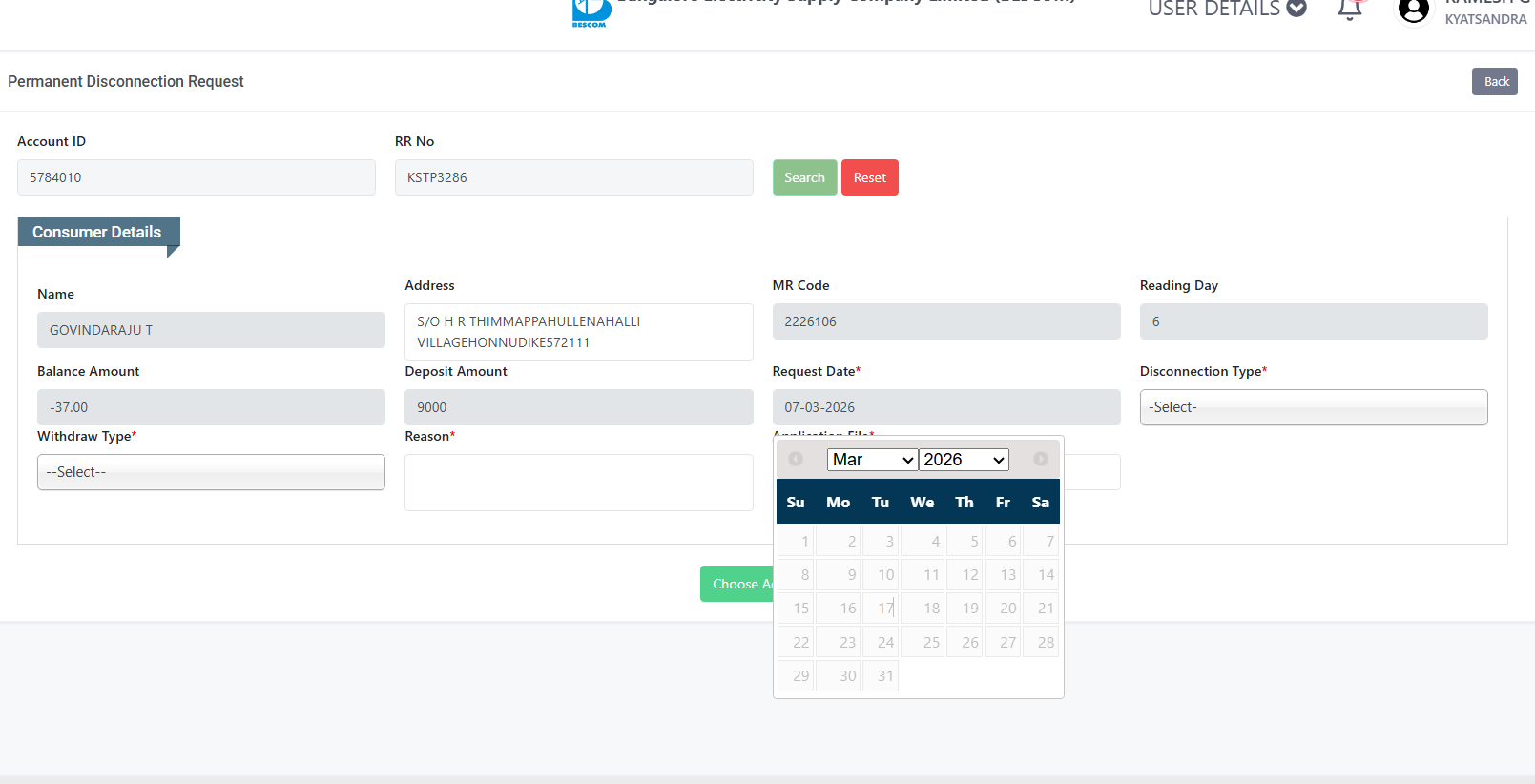Expand the USER DETAILS menu

[1226, 10]
